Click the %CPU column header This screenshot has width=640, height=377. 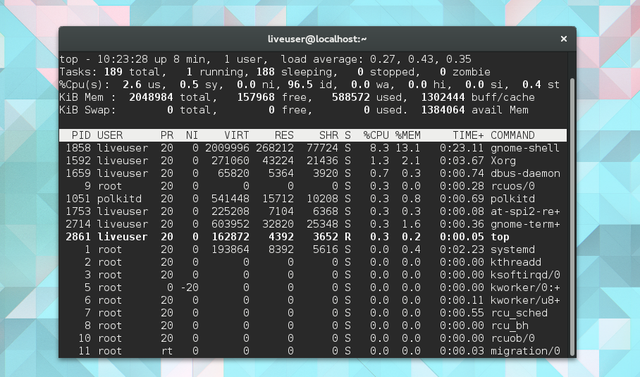point(376,135)
